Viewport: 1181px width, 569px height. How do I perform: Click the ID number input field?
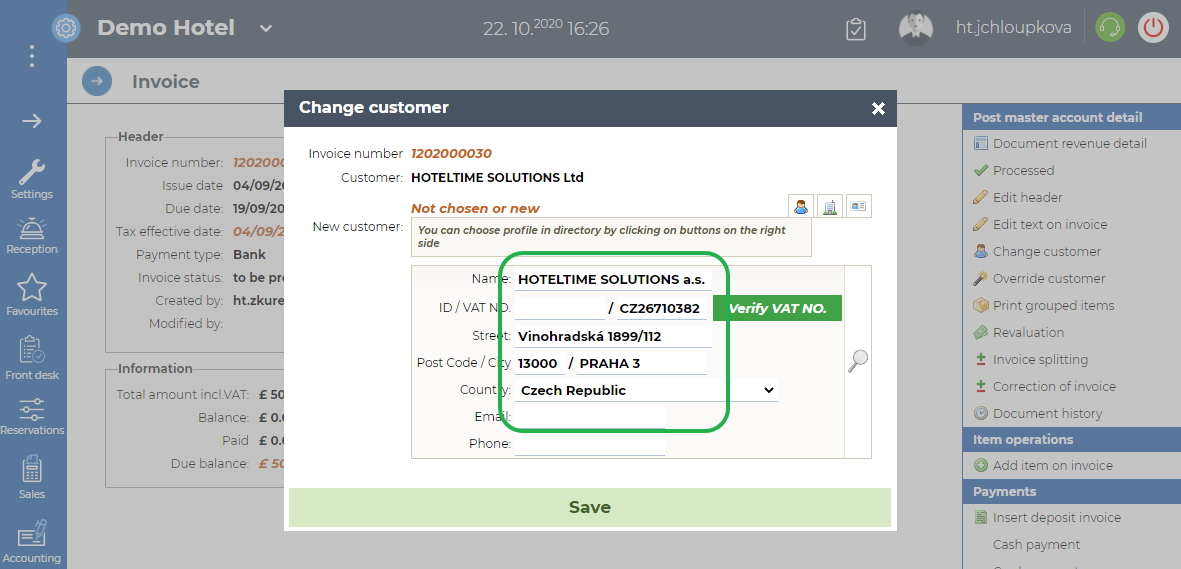click(x=560, y=308)
